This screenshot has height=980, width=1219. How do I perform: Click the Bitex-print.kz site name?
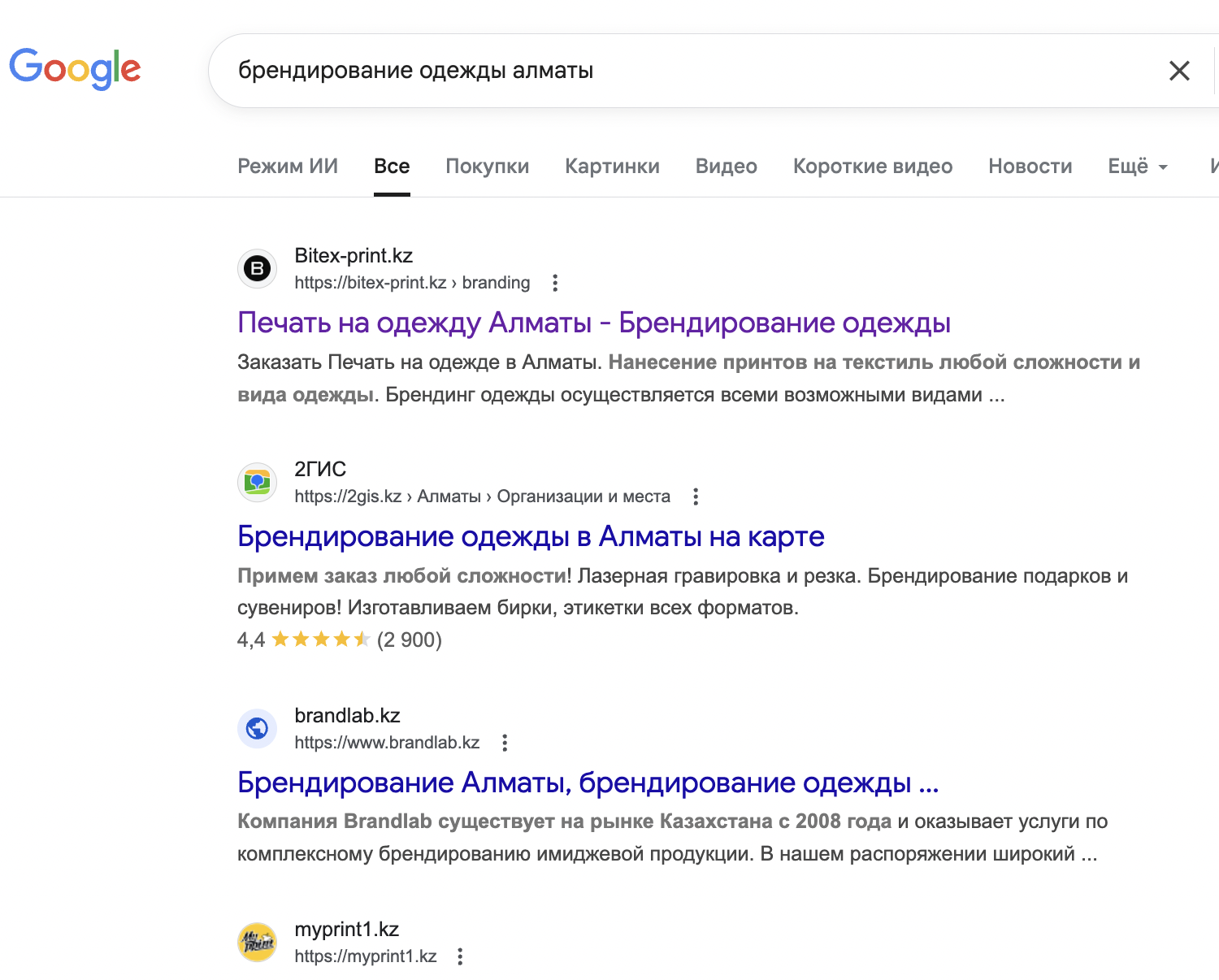coord(354,255)
